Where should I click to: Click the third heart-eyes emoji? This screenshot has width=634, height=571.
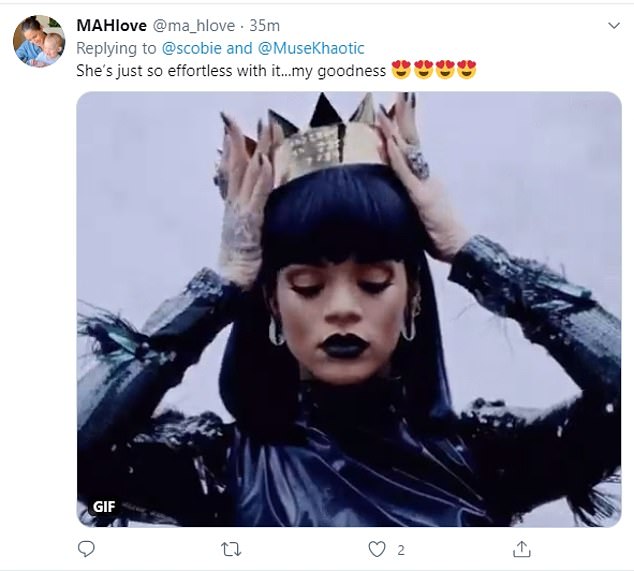click(445, 71)
